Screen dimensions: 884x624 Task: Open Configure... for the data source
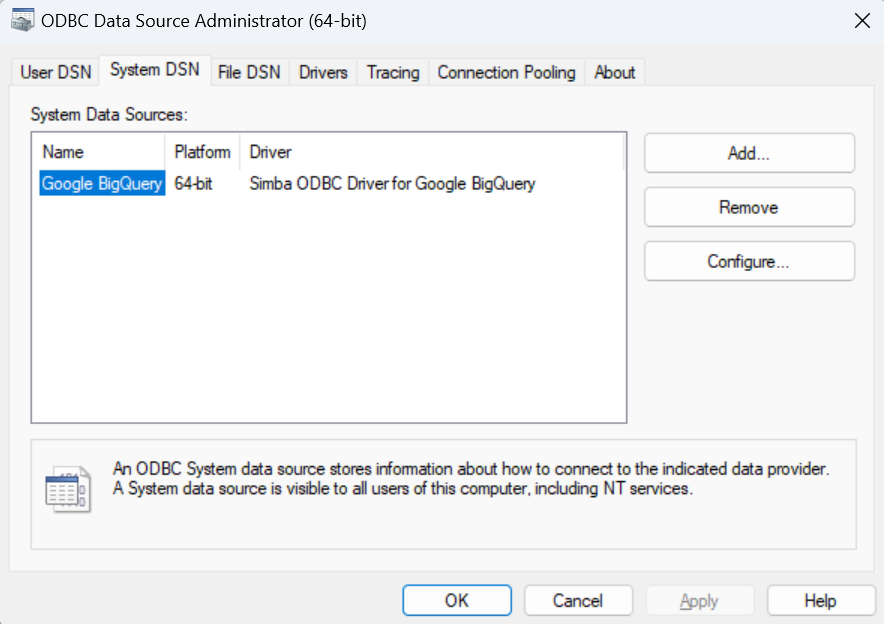coord(749,261)
